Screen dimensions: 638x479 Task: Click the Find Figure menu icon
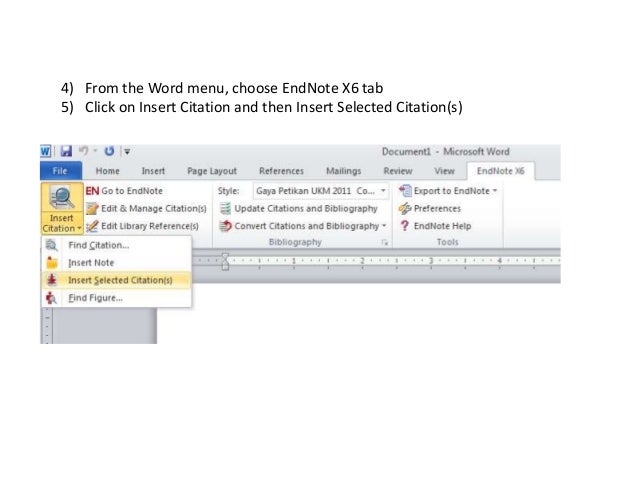[51, 298]
